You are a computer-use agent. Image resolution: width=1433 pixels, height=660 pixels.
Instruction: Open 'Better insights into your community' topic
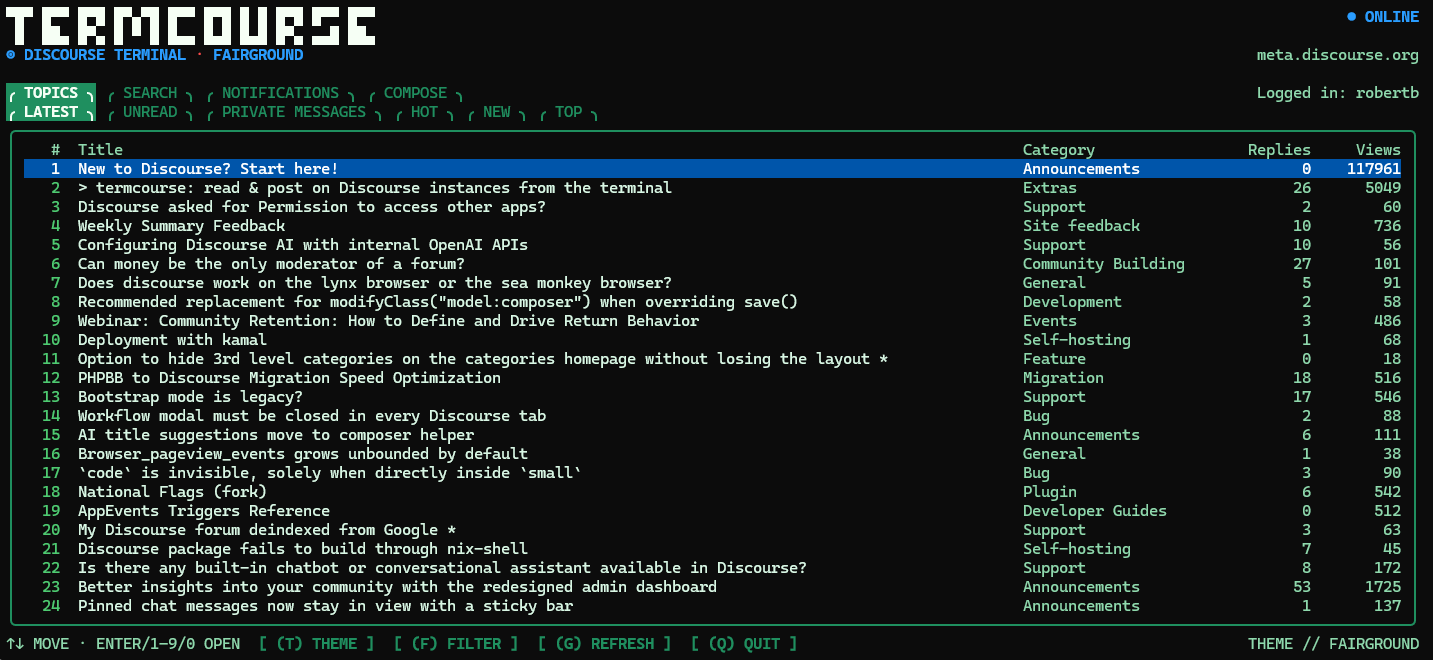pyautogui.click(x=712, y=587)
